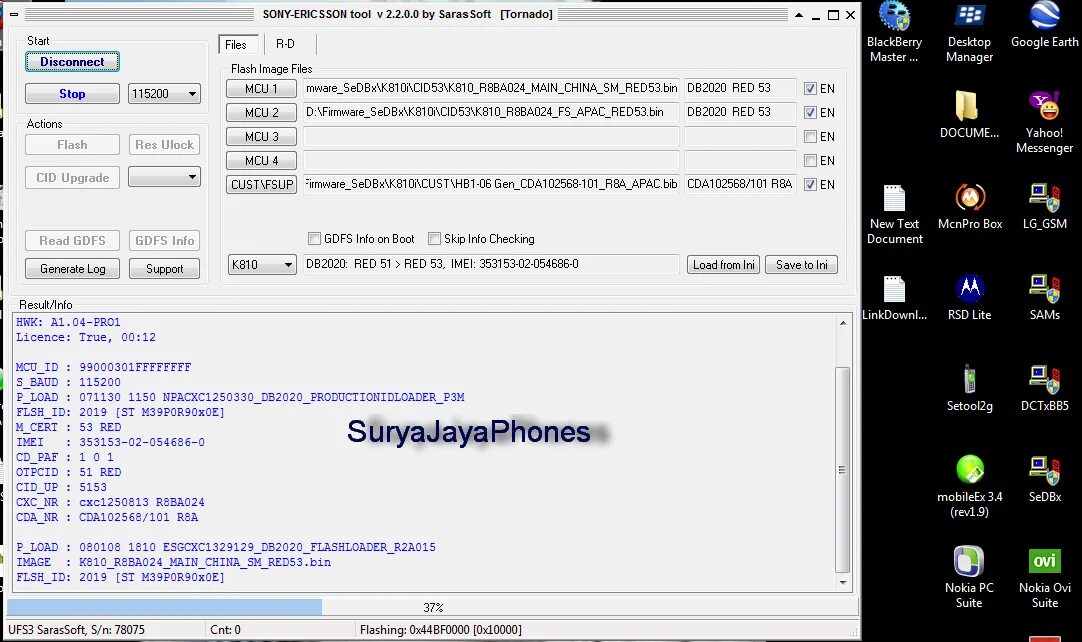Click the 'Flashing: 0x44BF0000' status bar text
Image resolution: width=1082 pixels, height=642 pixels.
pyautogui.click(x=440, y=630)
